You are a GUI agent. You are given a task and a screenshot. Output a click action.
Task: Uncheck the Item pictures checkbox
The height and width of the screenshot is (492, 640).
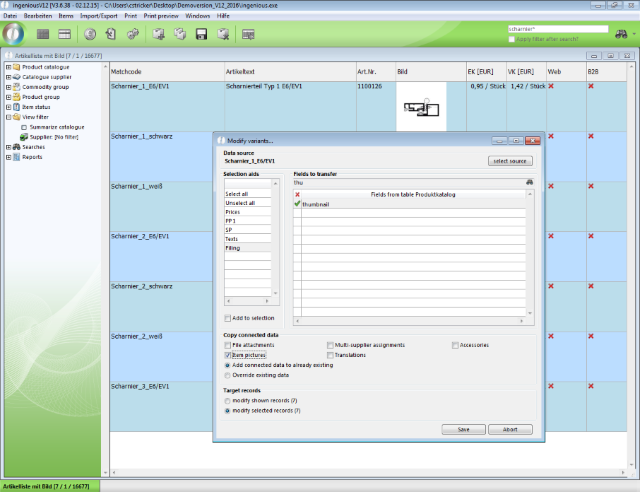227,355
